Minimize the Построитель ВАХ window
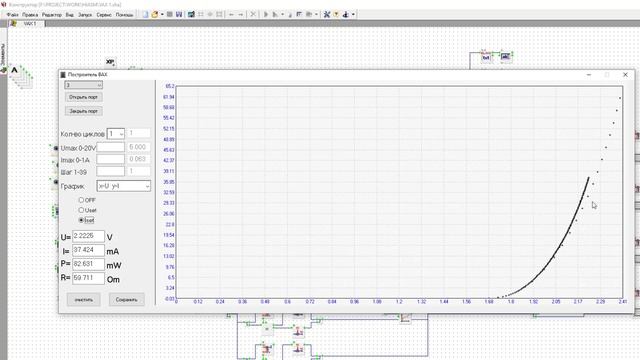Image resolution: width=640 pixels, height=360 pixels. 589,75
